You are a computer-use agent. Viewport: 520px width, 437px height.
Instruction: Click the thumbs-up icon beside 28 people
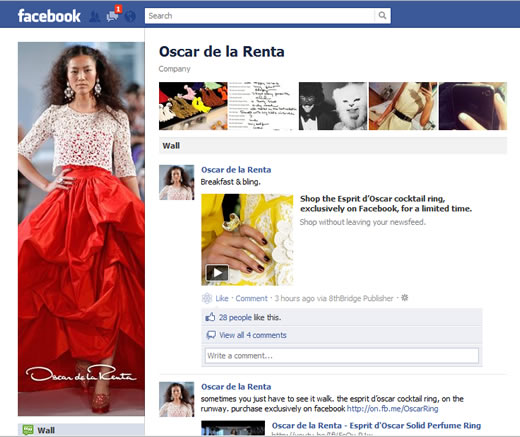[210, 317]
